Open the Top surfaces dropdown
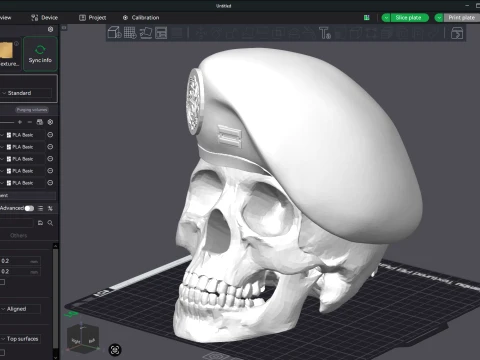480x360 pixels. tap(20, 339)
